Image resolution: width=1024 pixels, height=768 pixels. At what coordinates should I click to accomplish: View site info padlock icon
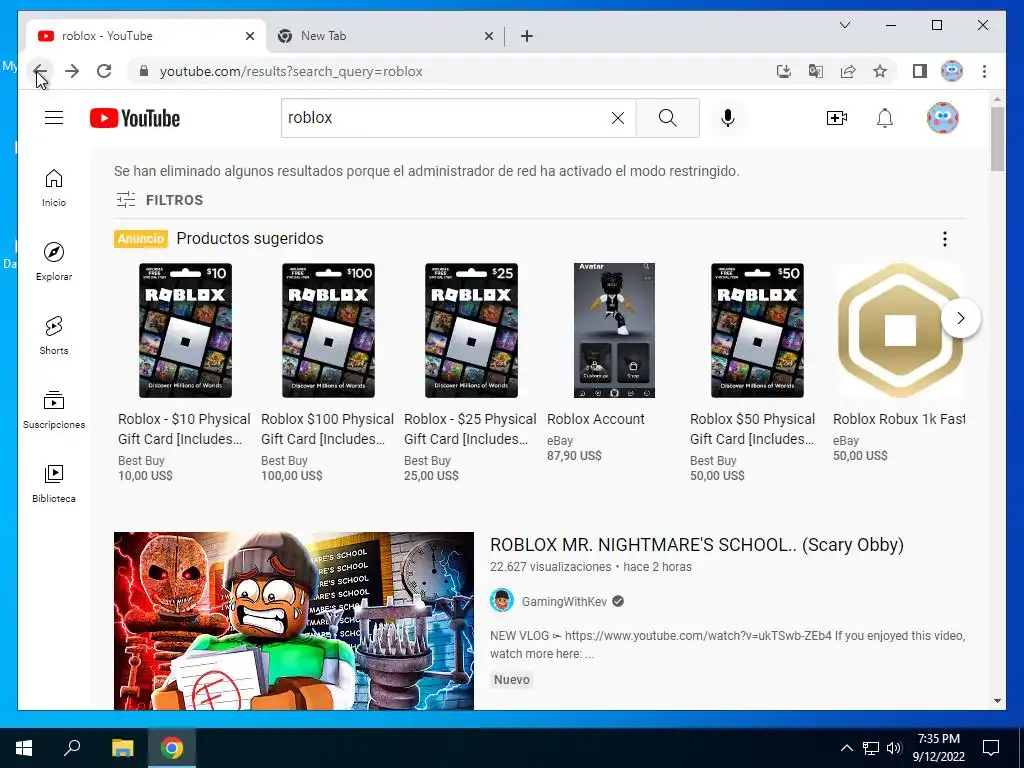[x=144, y=71]
